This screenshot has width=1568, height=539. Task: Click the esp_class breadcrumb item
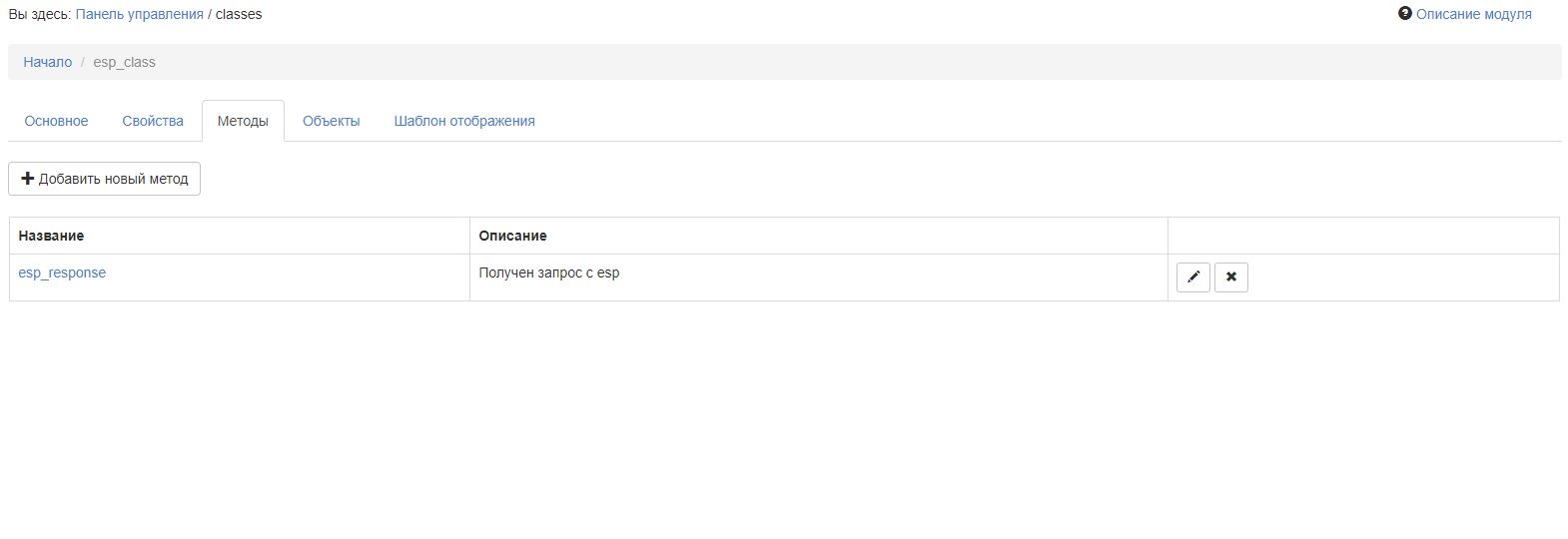click(124, 62)
